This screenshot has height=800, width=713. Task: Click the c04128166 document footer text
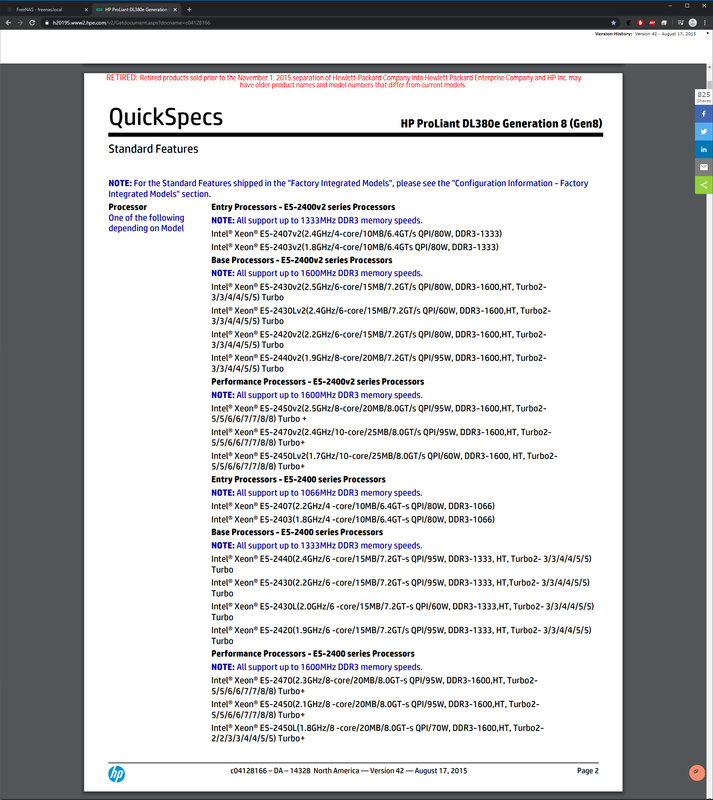pos(349,771)
